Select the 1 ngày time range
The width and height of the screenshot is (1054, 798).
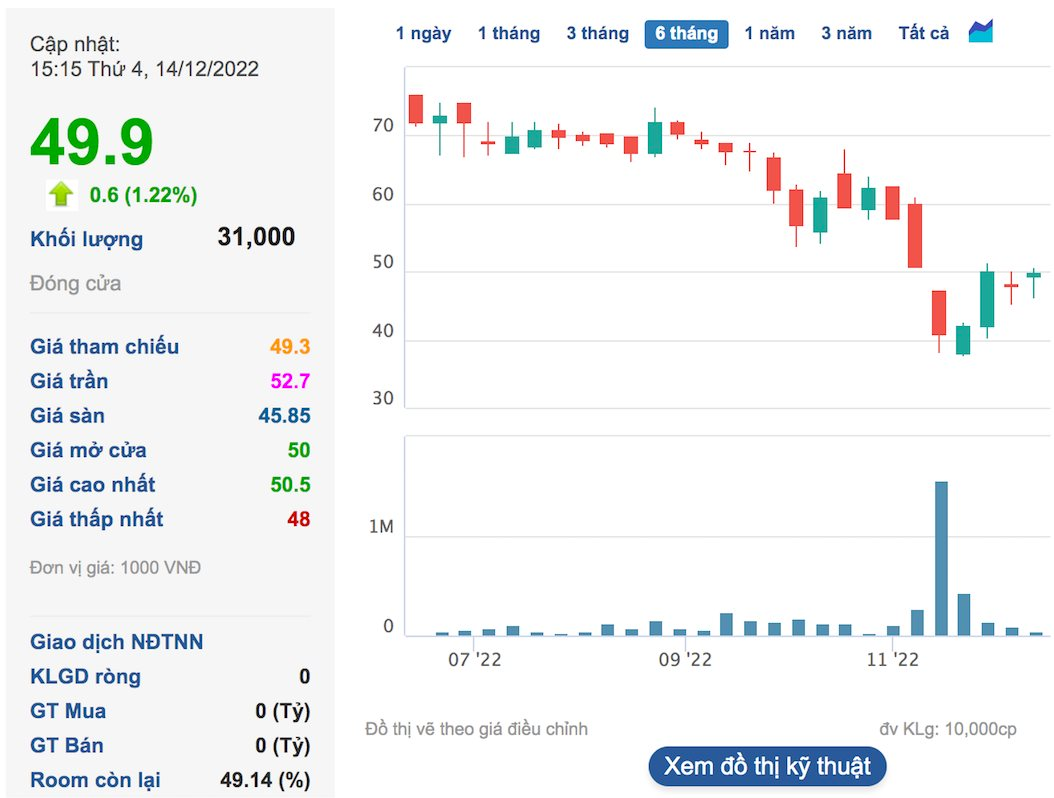click(x=423, y=34)
